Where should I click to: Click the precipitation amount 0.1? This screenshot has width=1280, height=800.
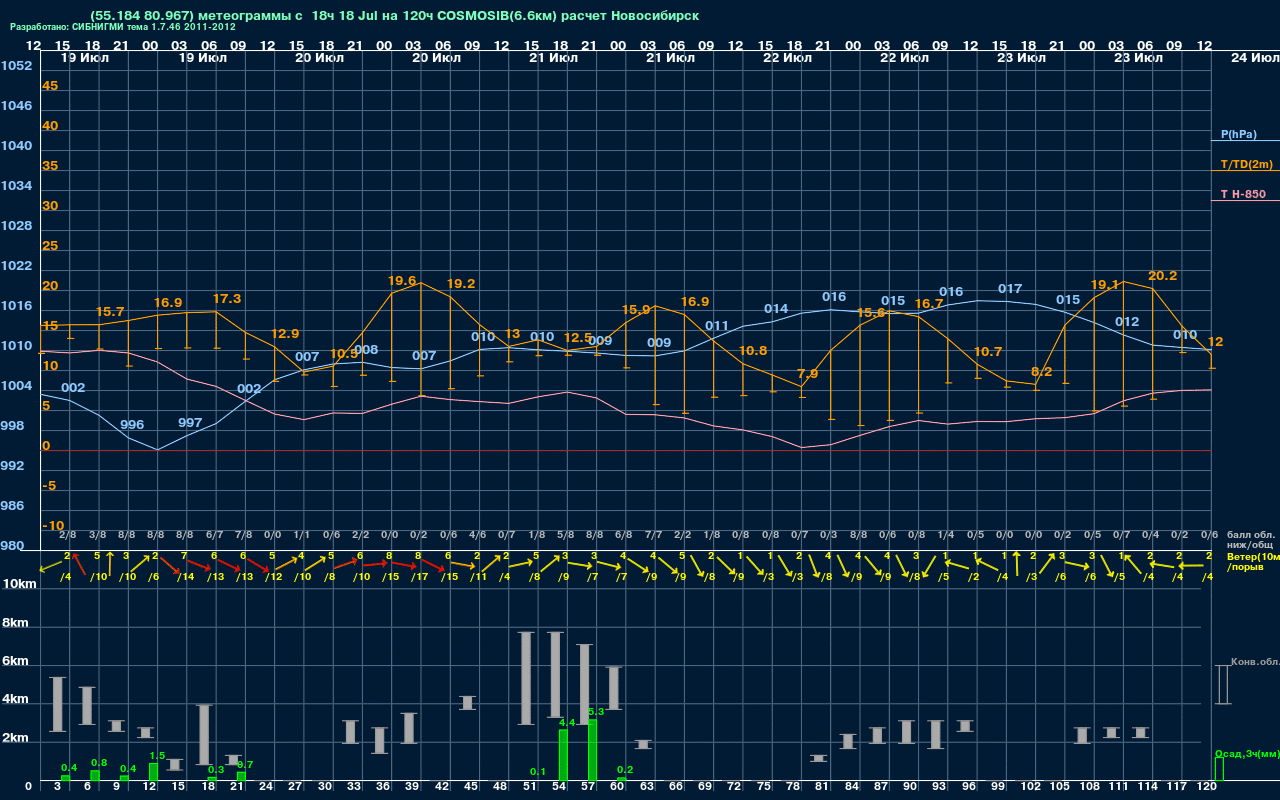coord(538,772)
